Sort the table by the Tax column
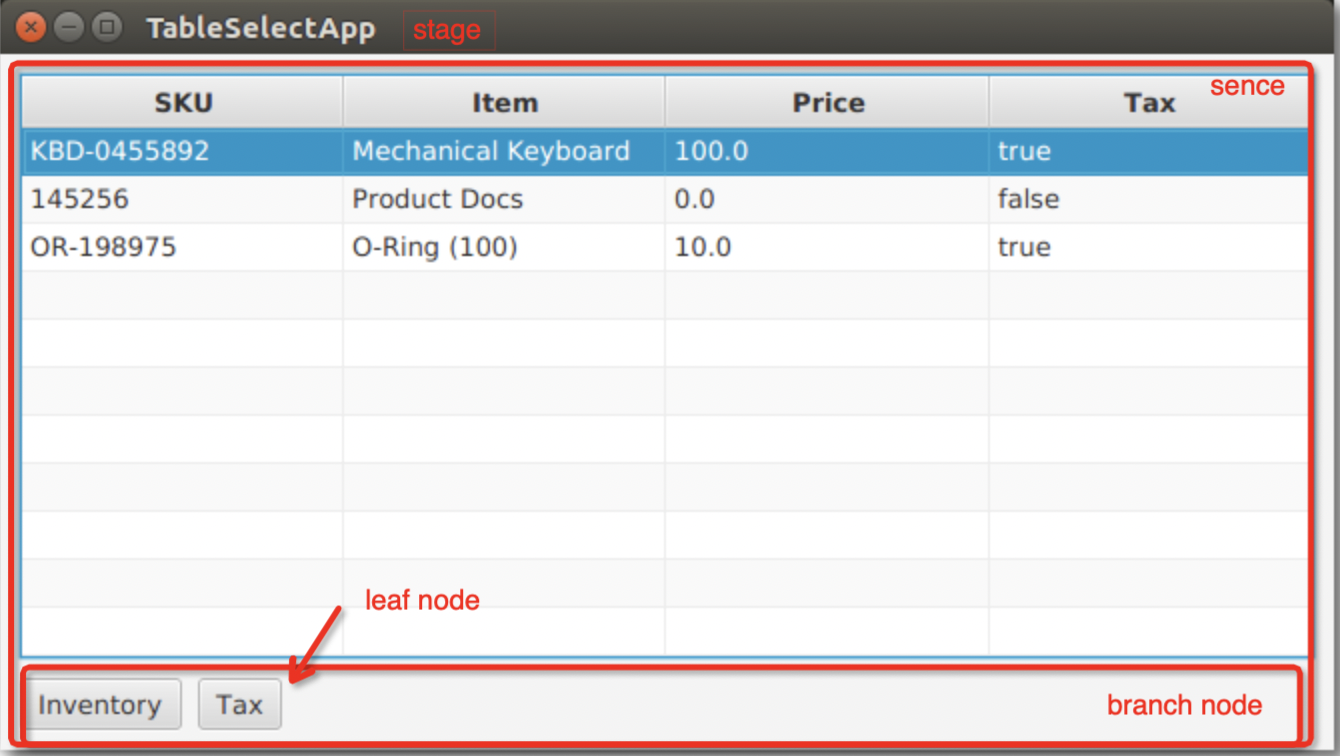The width and height of the screenshot is (1340, 756). (x=1150, y=101)
